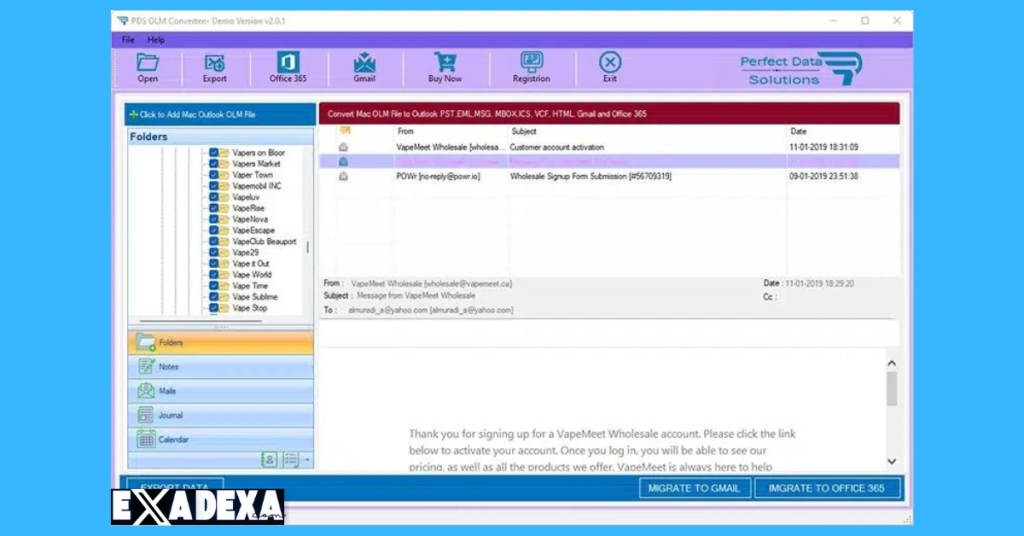Toggle the Vape World checkbox

[x=214, y=275]
